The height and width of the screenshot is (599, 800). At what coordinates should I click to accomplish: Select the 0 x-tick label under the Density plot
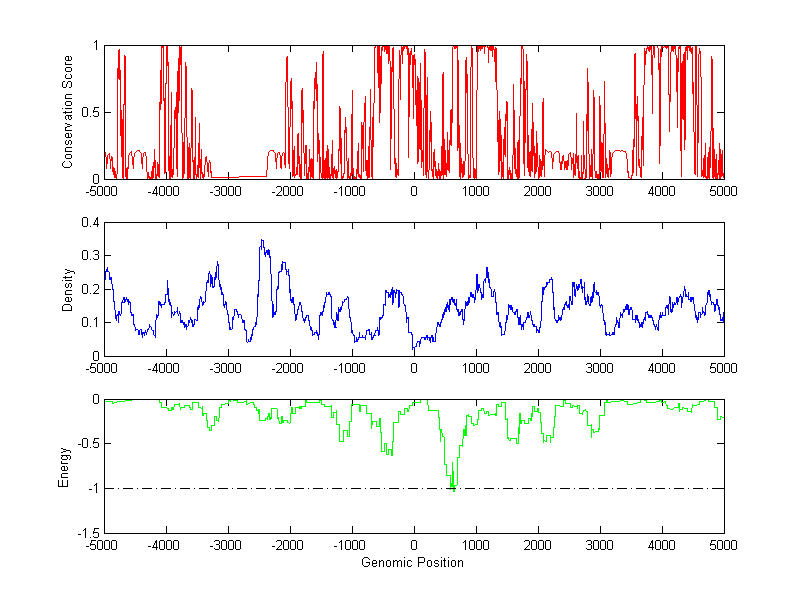[414, 369]
